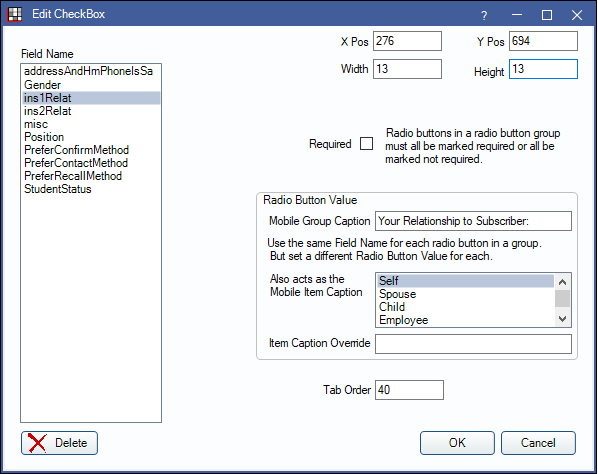Click radio value list scroll down arrow

(x=562, y=319)
